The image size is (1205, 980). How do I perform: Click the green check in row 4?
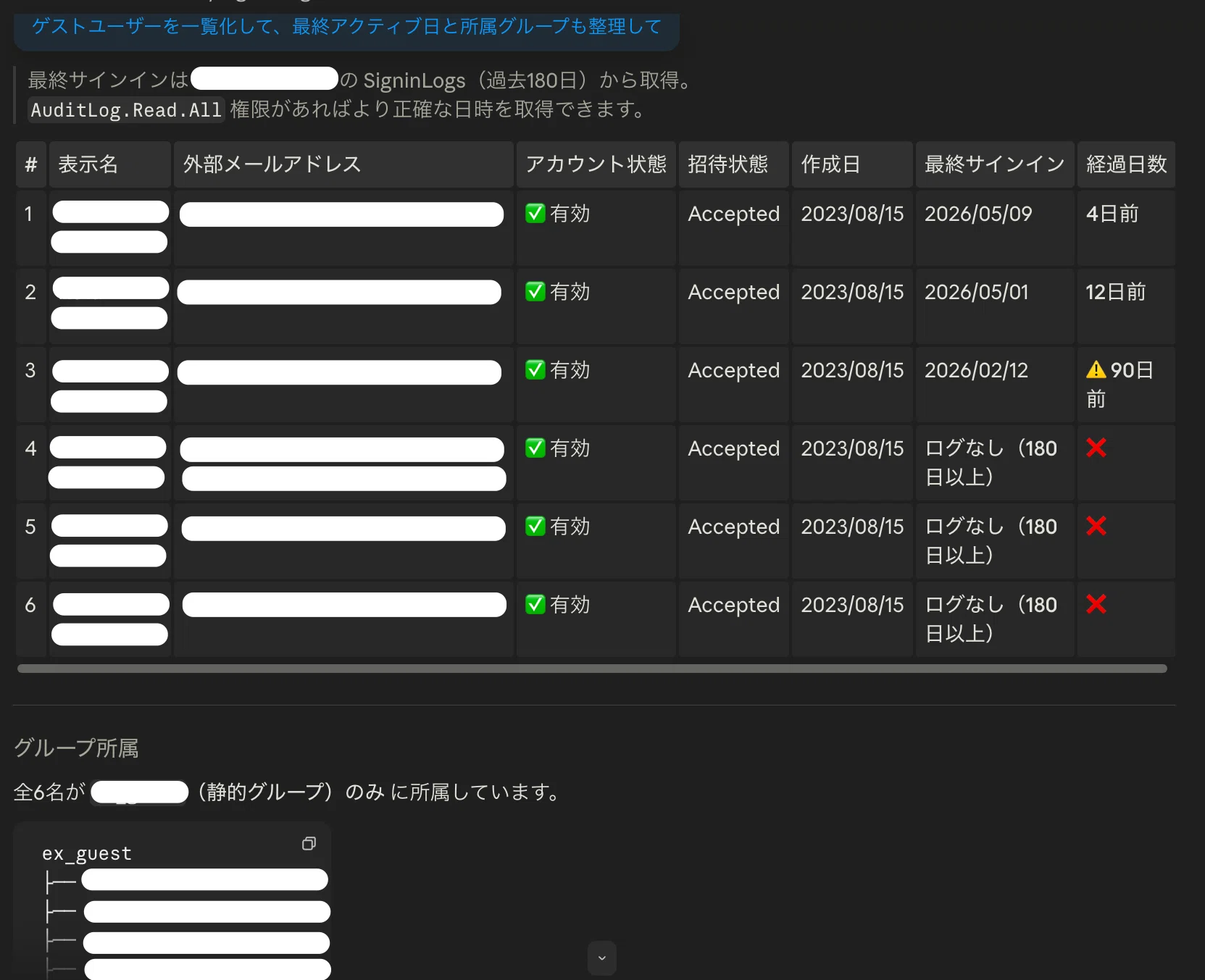[535, 448]
